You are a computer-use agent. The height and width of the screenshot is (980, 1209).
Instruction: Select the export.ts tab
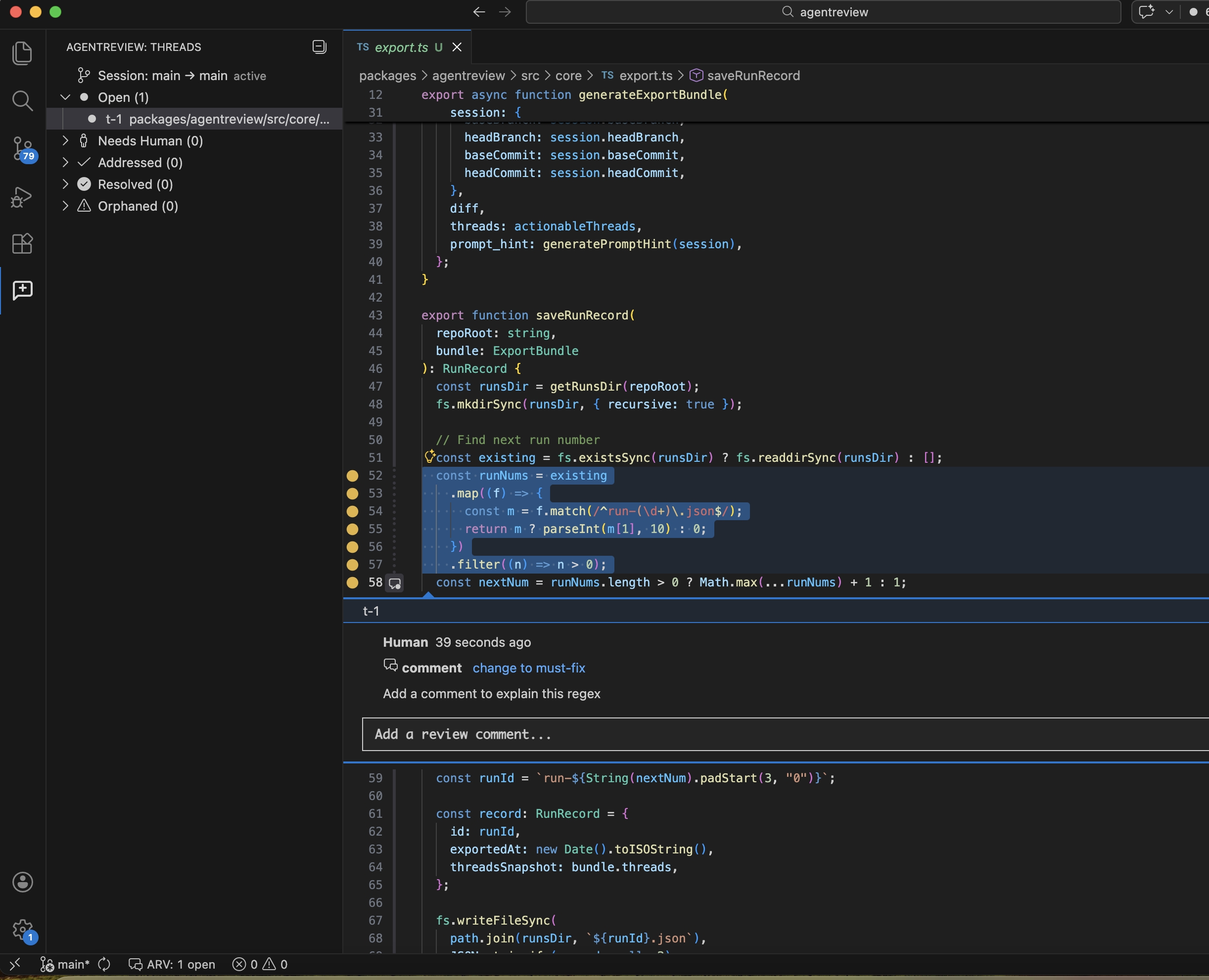(403, 47)
